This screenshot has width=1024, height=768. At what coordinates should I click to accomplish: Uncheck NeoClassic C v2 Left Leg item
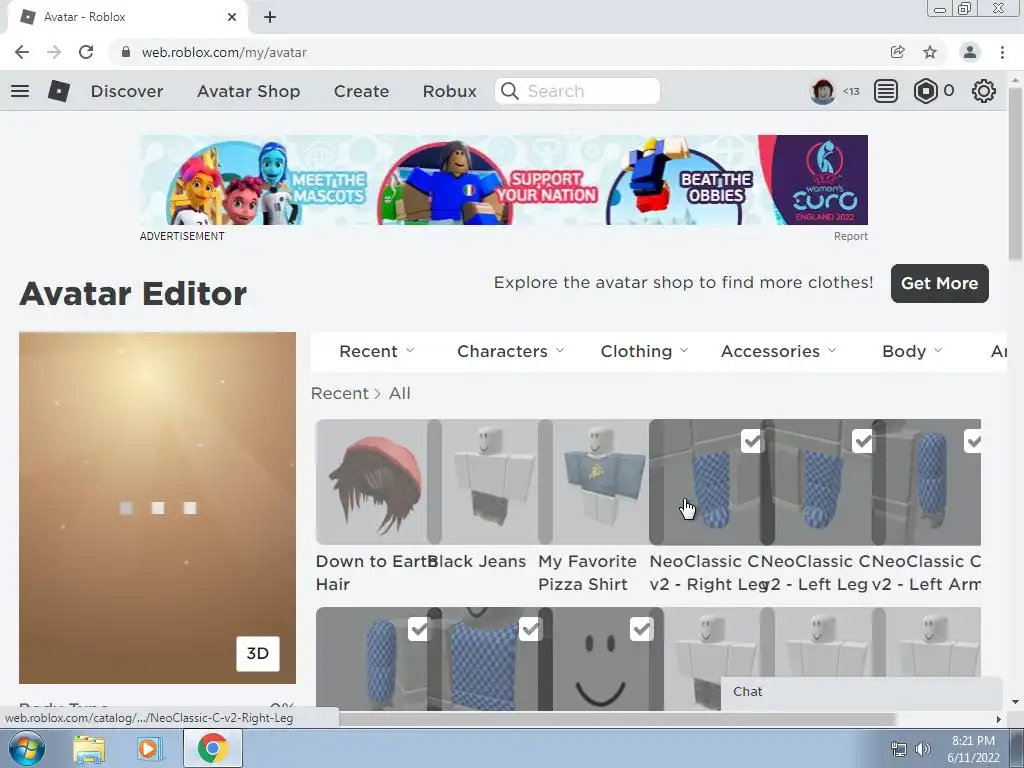(863, 441)
